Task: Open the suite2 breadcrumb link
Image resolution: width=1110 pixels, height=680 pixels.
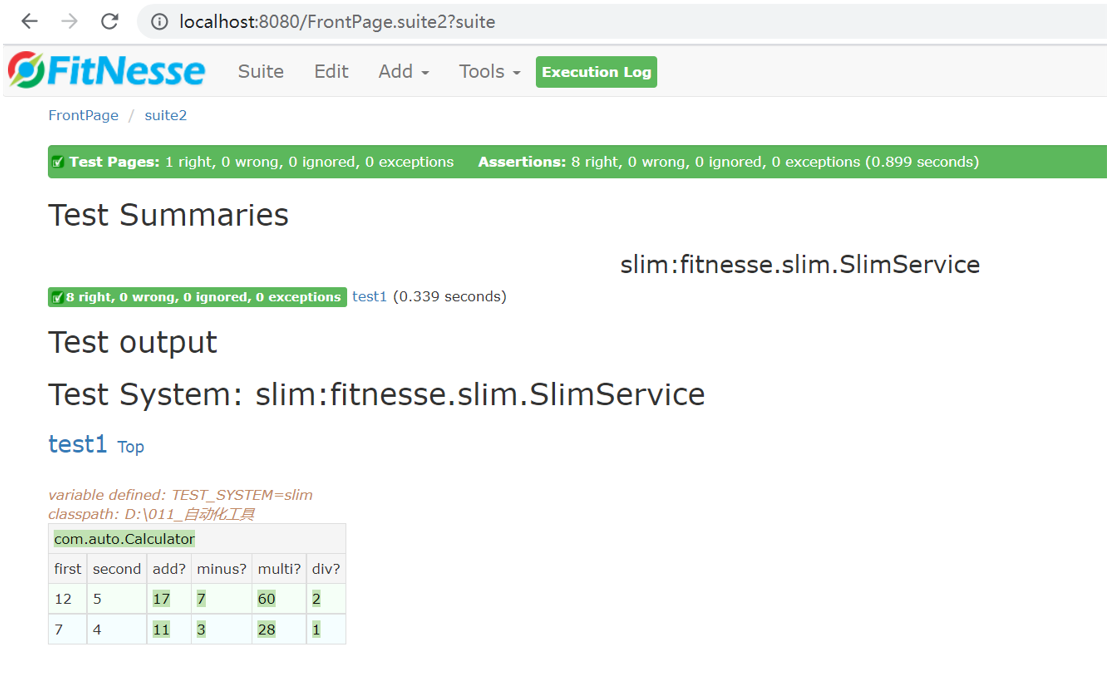Action: pyautogui.click(x=166, y=115)
